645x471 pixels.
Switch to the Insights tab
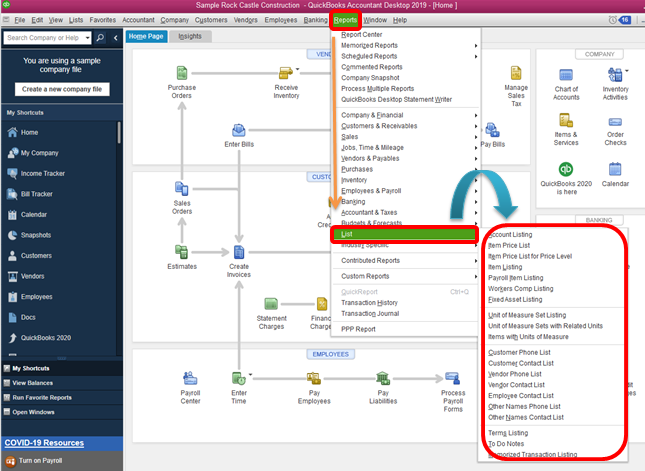(x=190, y=36)
